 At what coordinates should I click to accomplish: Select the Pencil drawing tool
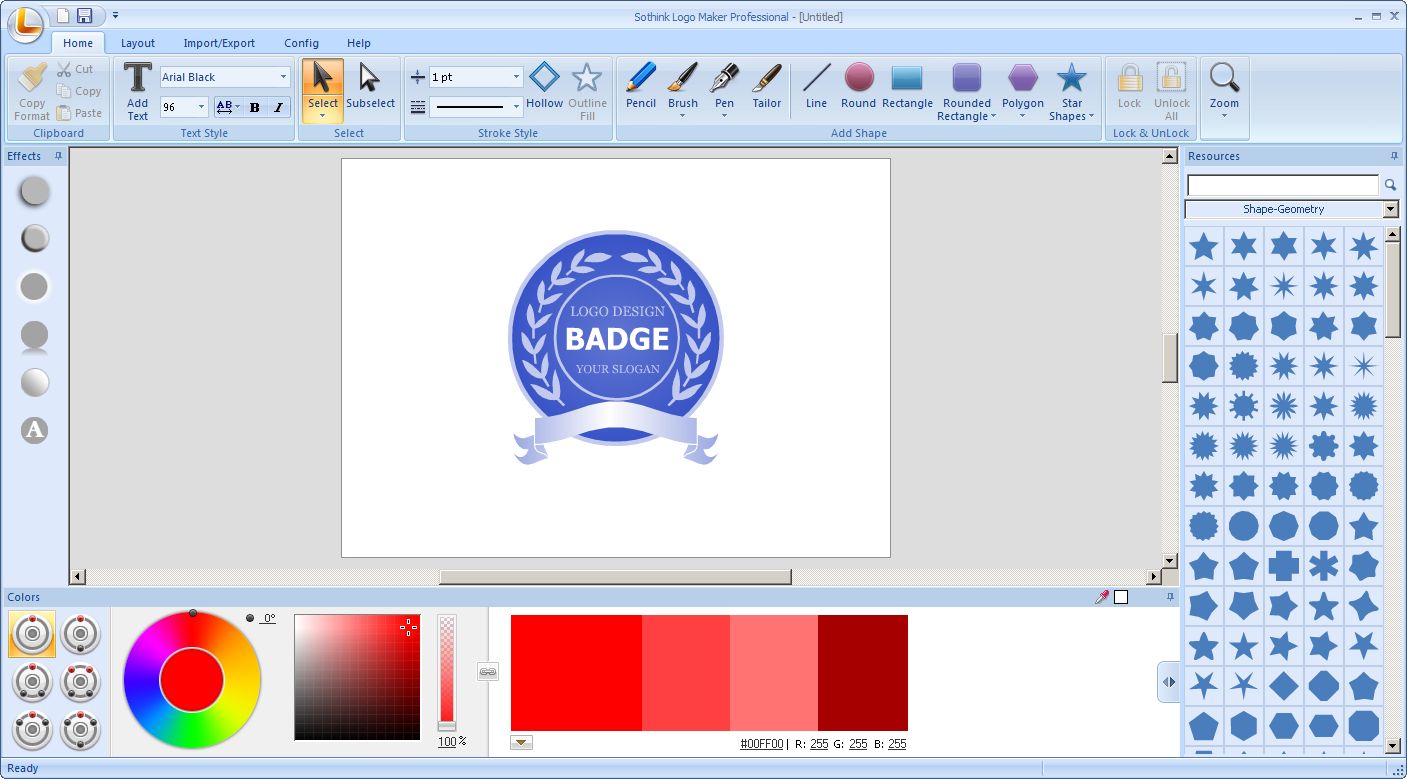(x=640, y=86)
